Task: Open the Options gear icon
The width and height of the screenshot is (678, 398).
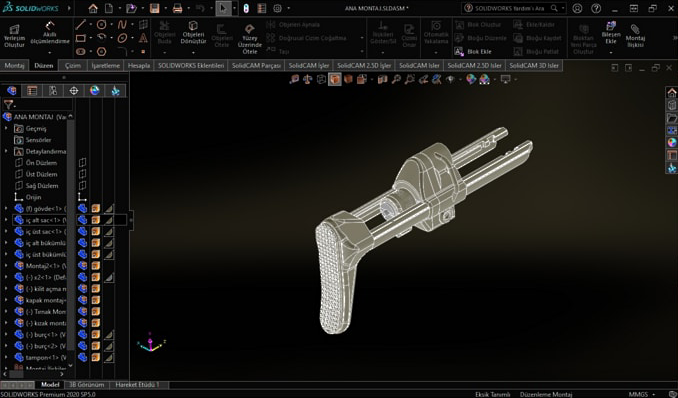Action: pyautogui.click(x=278, y=8)
